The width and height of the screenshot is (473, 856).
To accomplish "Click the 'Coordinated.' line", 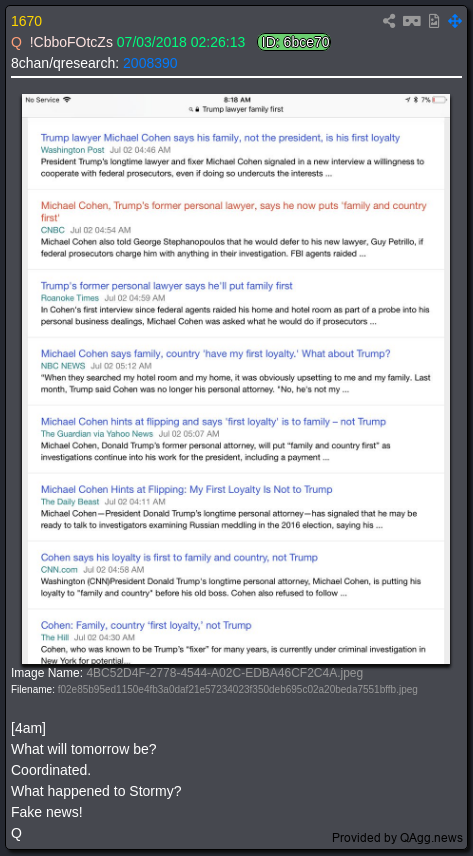I will click(x=51, y=770).
